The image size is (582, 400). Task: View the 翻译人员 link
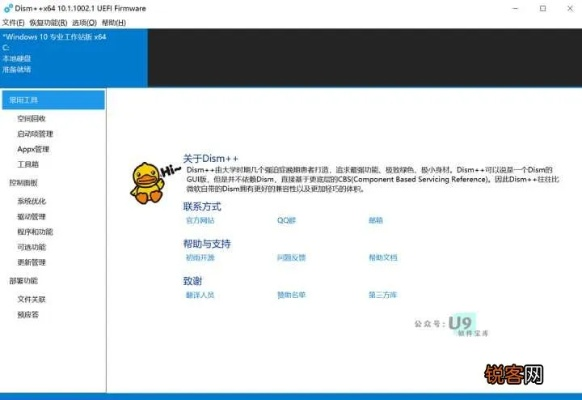pos(200,295)
